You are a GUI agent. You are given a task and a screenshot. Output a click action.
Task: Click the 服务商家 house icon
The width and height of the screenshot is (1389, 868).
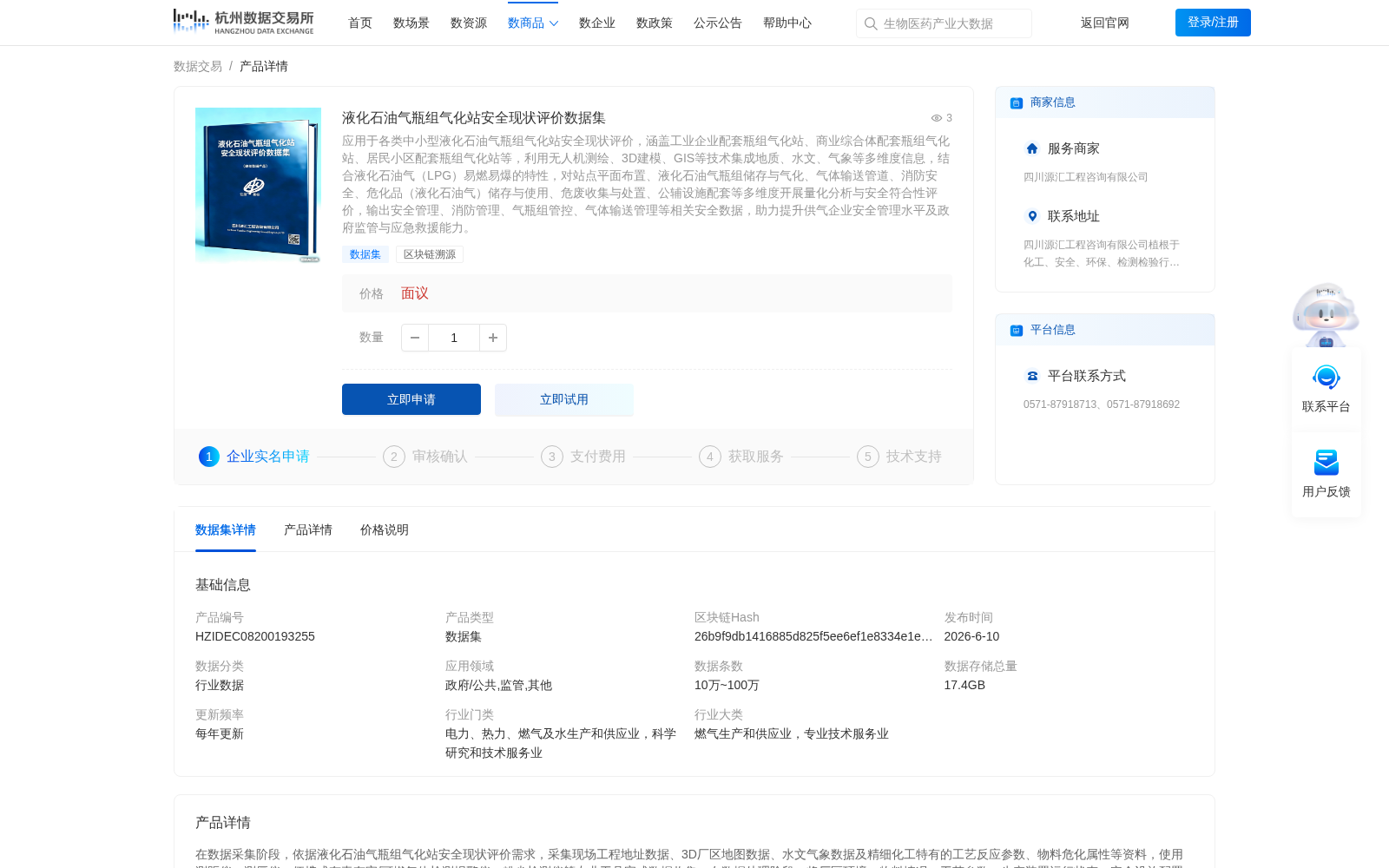1032,148
